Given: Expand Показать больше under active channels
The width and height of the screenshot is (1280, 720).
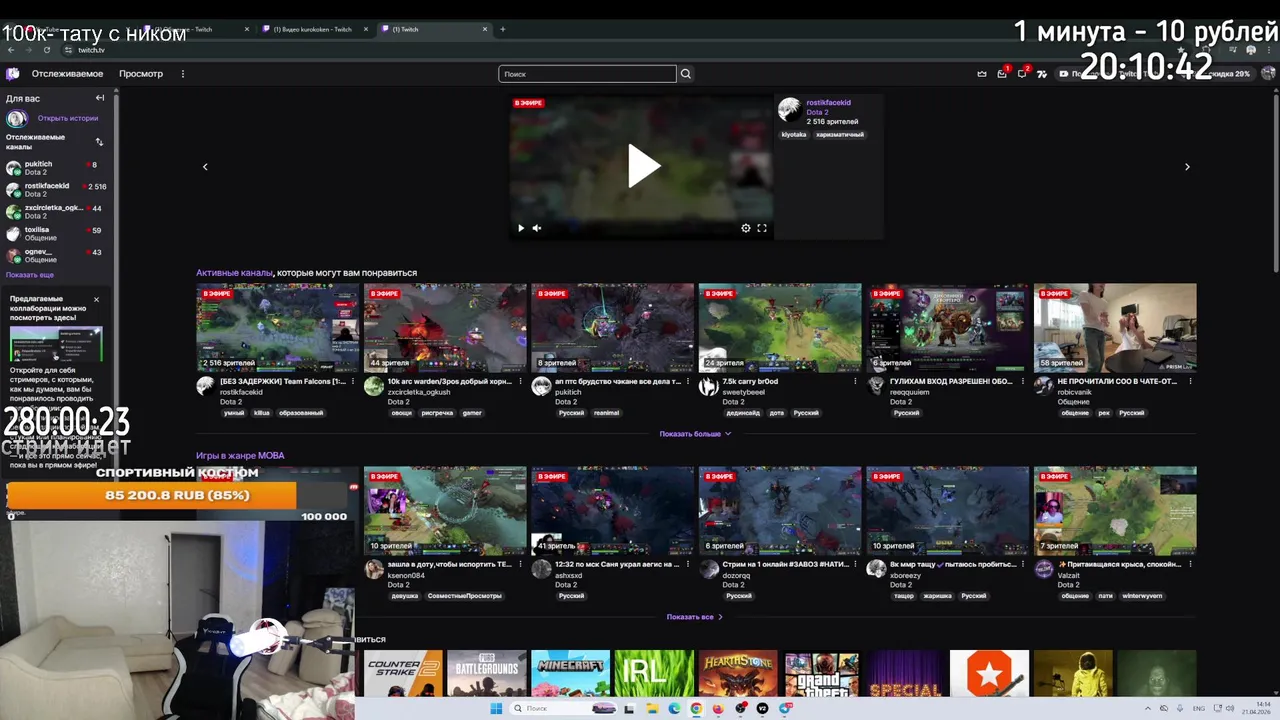Looking at the screenshot, I should click(x=695, y=434).
